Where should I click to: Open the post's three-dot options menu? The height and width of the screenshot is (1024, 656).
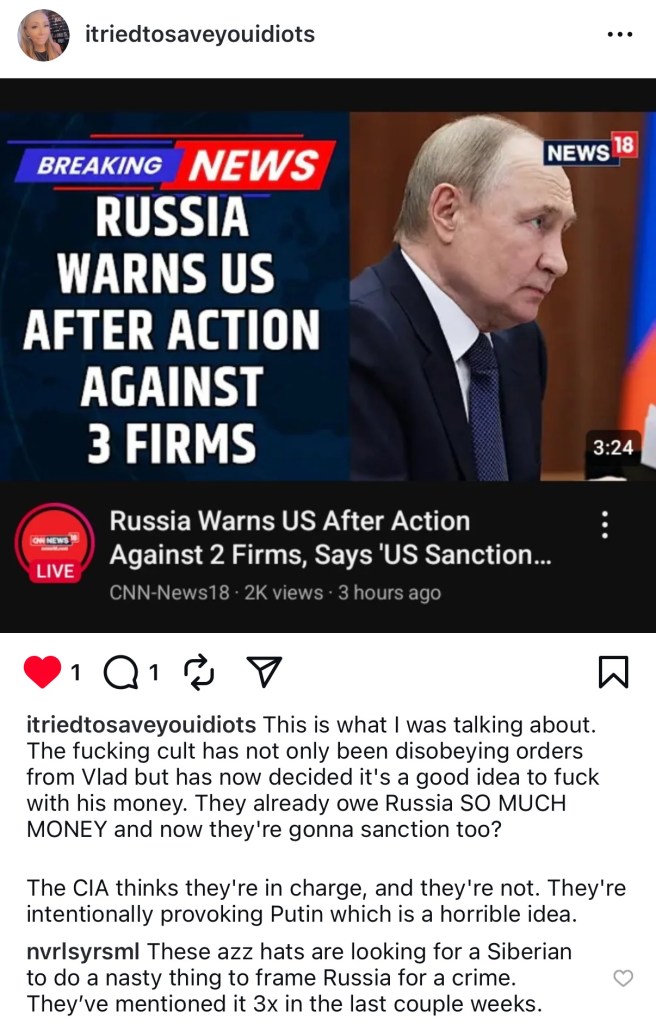coord(619,35)
